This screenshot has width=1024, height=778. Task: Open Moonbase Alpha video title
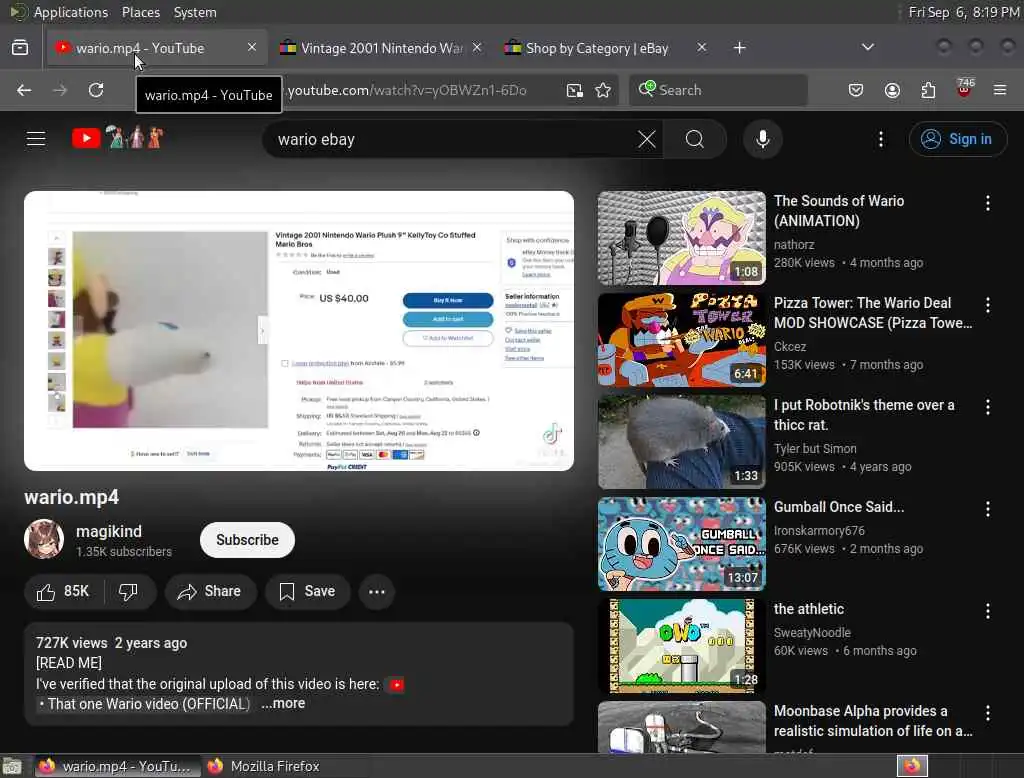click(873, 721)
